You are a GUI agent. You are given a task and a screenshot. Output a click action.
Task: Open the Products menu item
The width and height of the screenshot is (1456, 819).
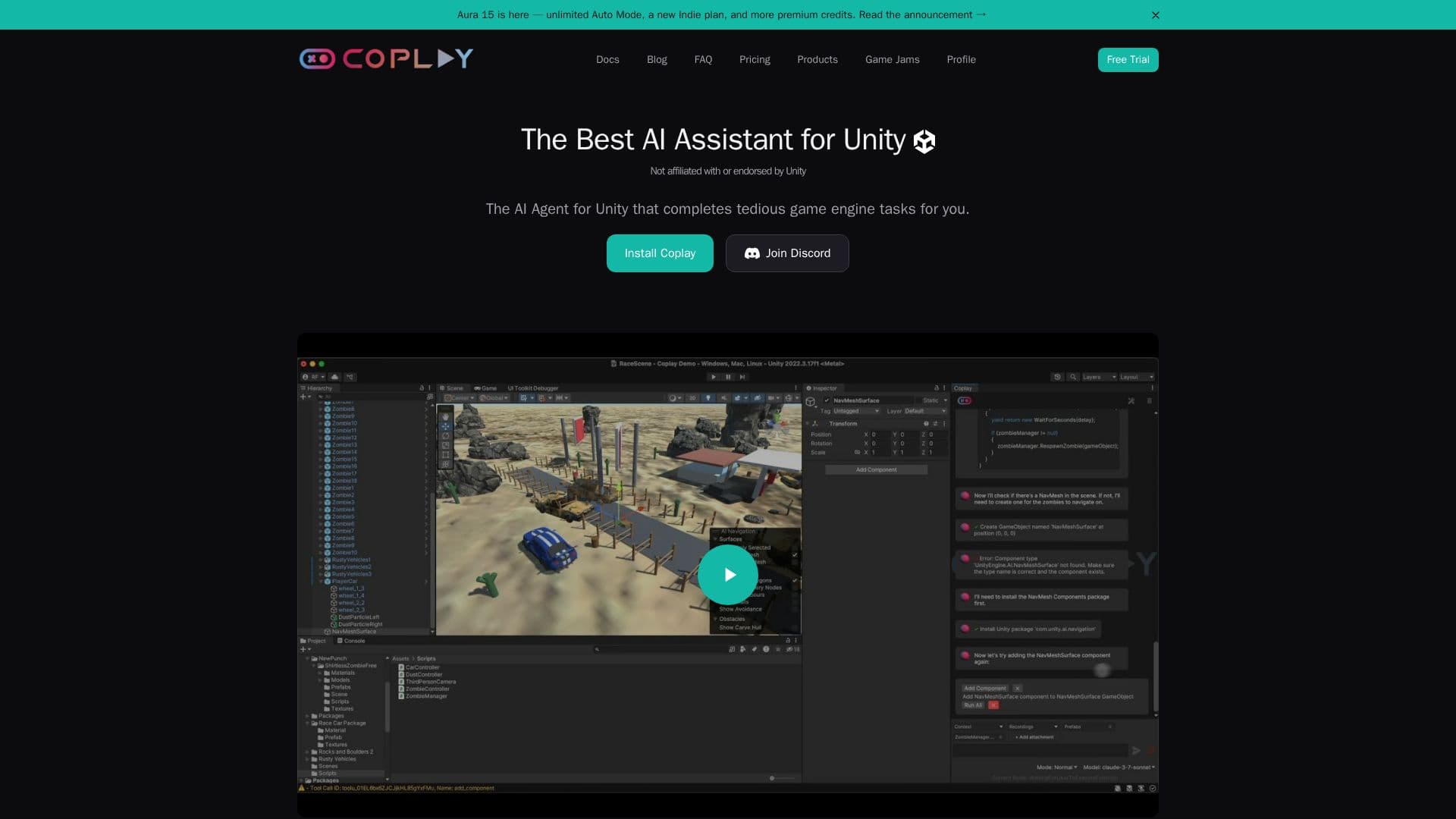[817, 59]
